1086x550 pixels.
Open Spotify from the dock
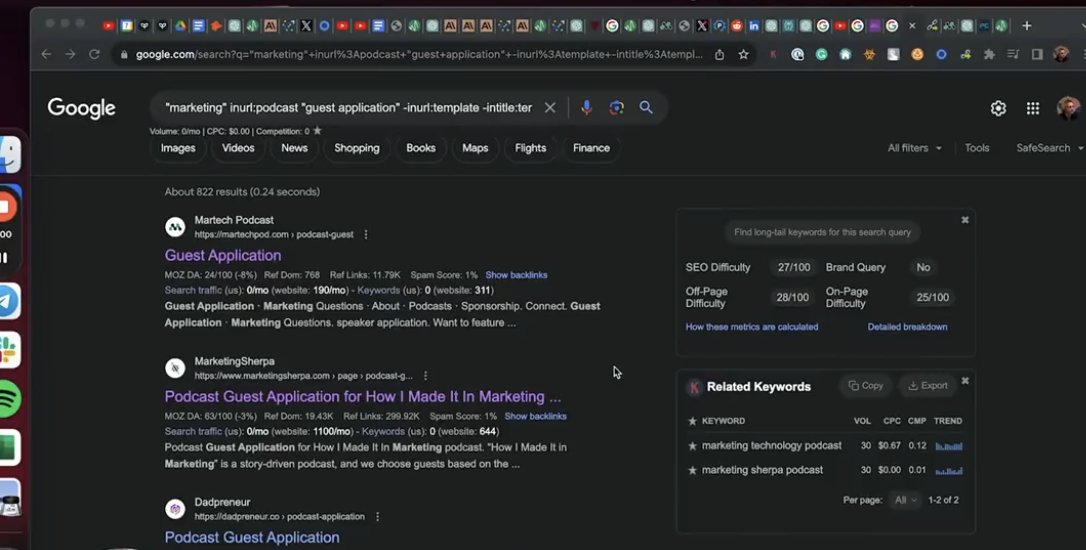pos(9,399)
